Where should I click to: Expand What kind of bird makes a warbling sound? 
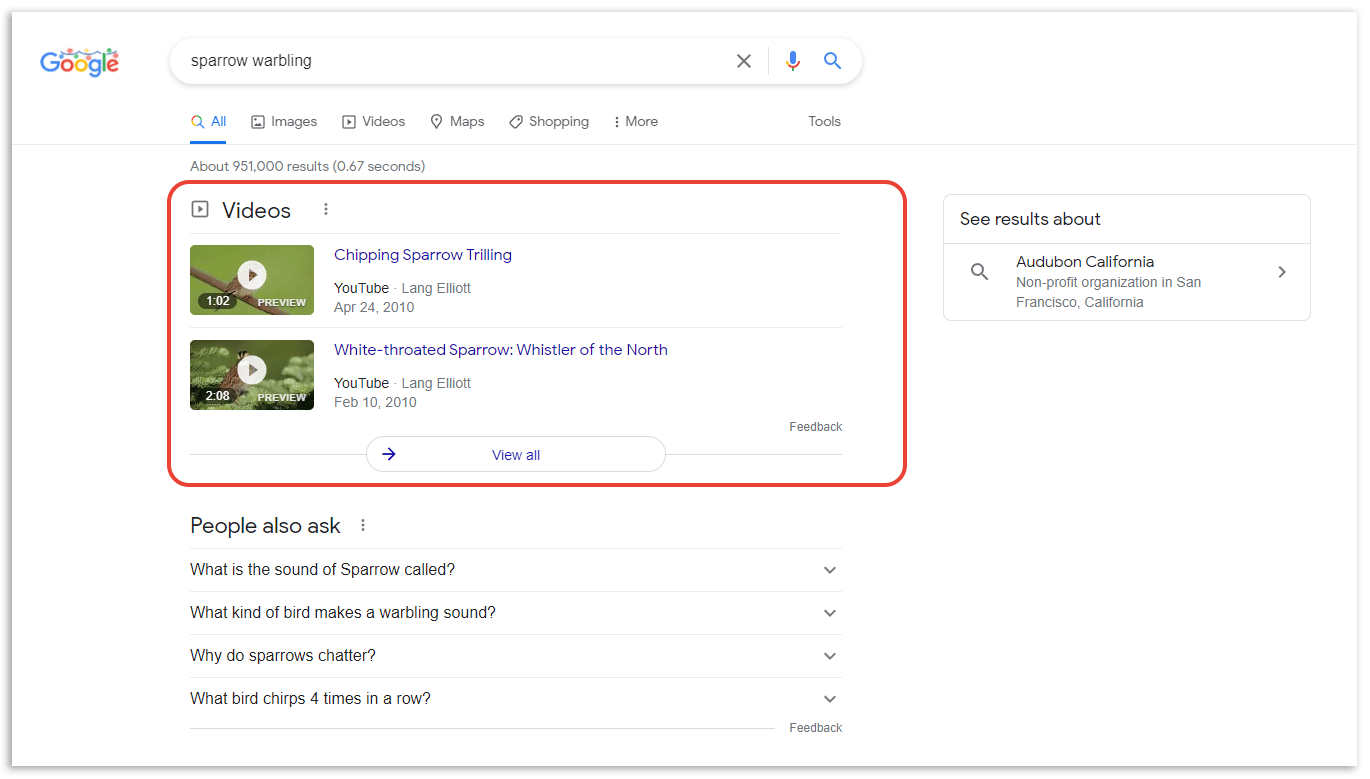point(516,613)
